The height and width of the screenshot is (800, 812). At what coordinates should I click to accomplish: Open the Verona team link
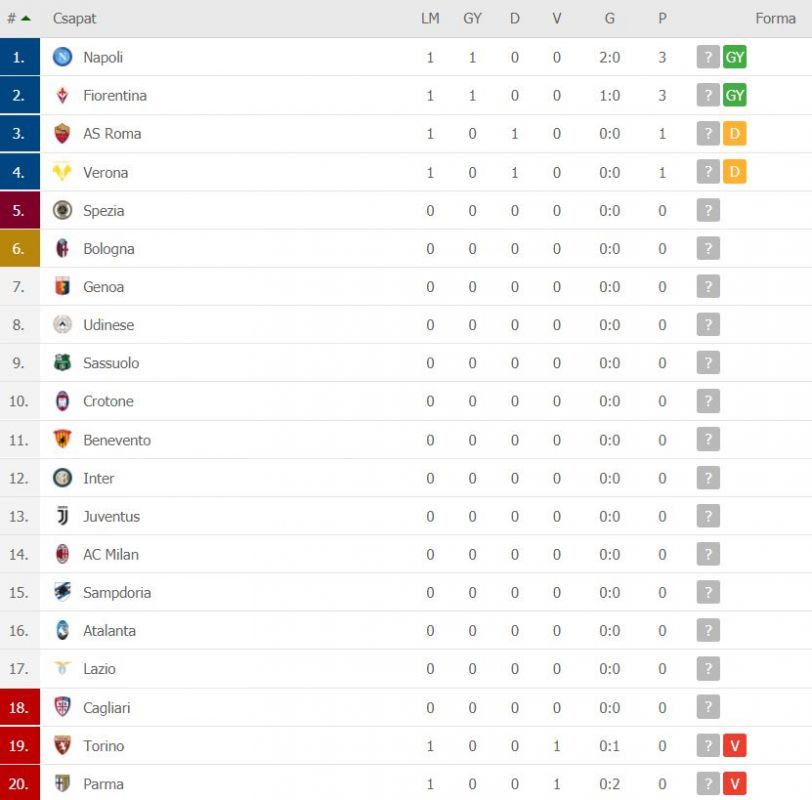[106, 172]
